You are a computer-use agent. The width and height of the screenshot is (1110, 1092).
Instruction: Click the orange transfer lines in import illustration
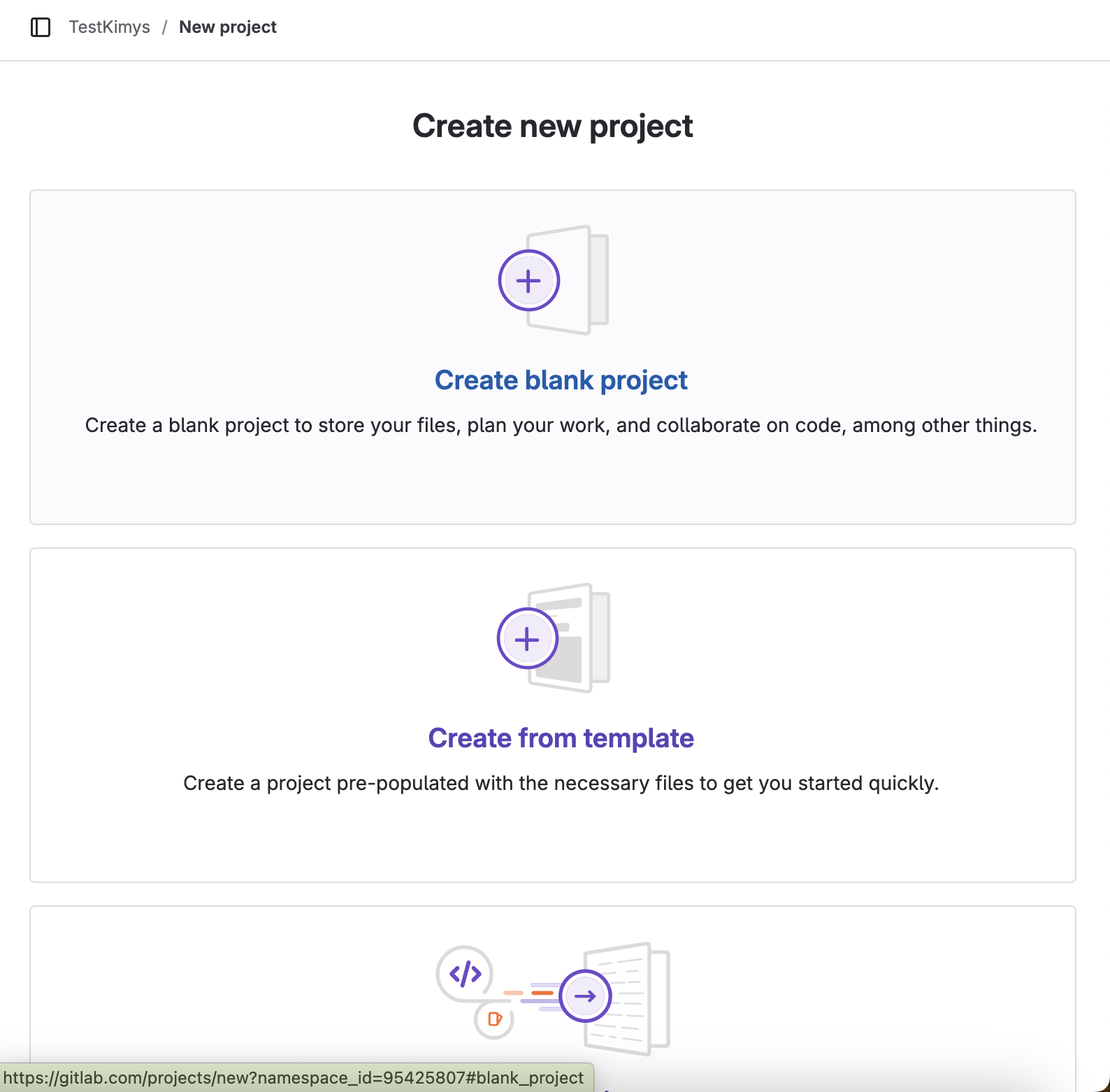(x=541, y=993)
